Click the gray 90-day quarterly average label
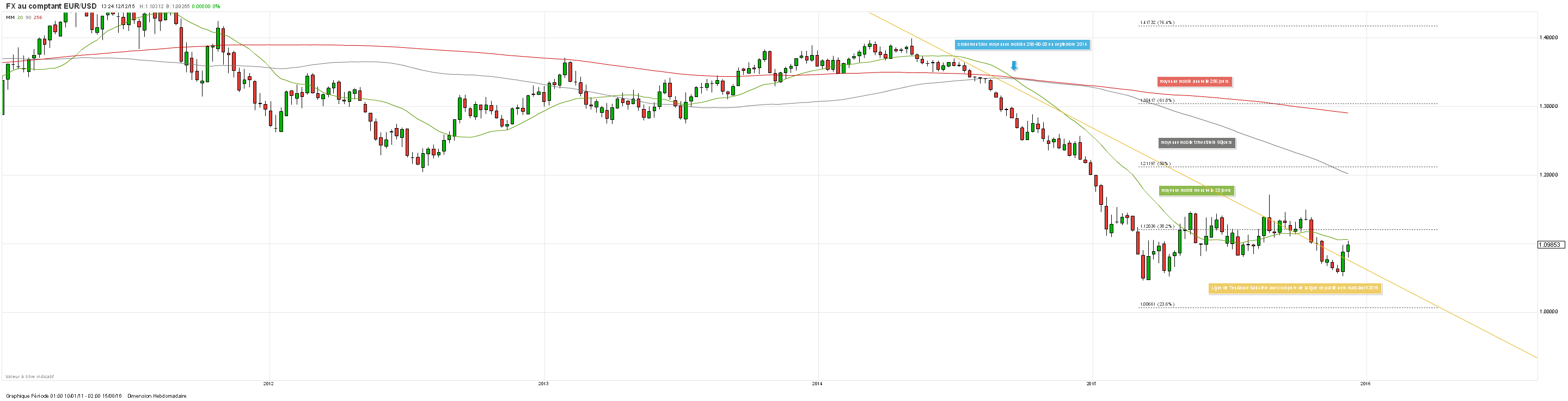Screen dimensions: 1568x401 coord(1196,143)
